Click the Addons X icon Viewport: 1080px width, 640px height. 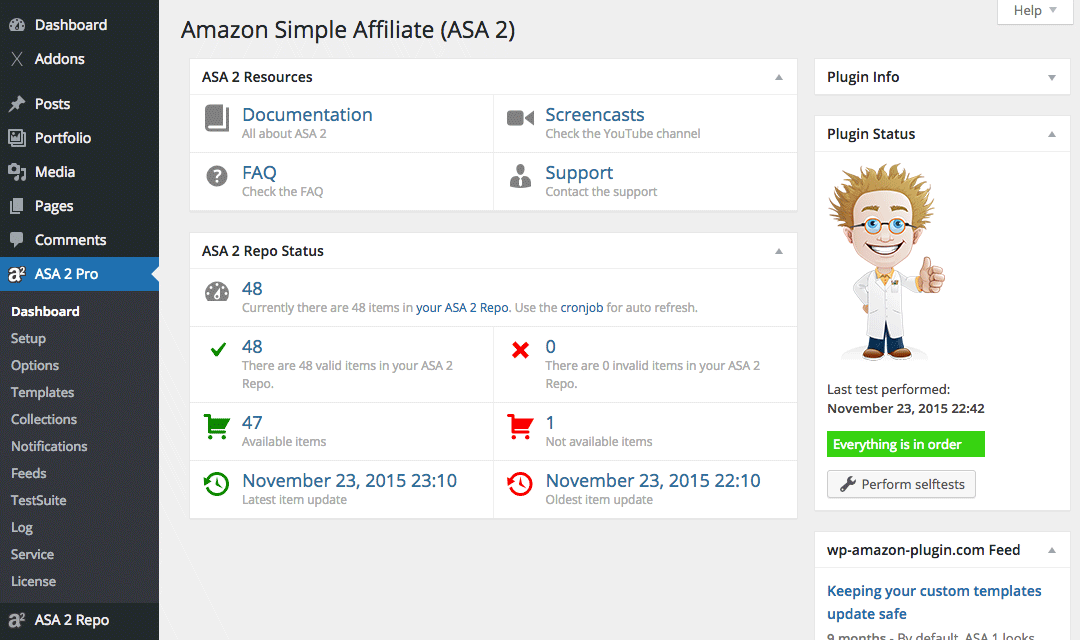coord(17,59)
